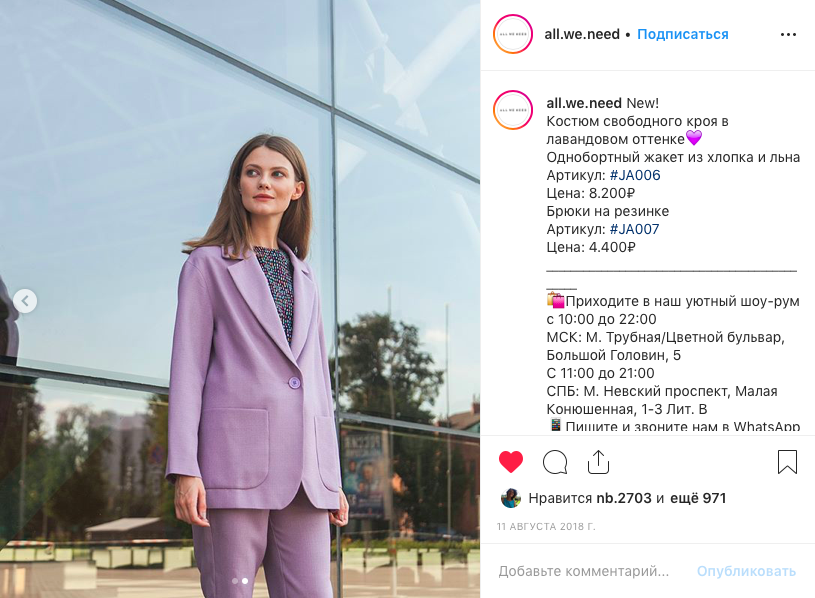View the ещё 971 likes list
Viewport: 815px width, 598px height.
(x=698, y=498)
